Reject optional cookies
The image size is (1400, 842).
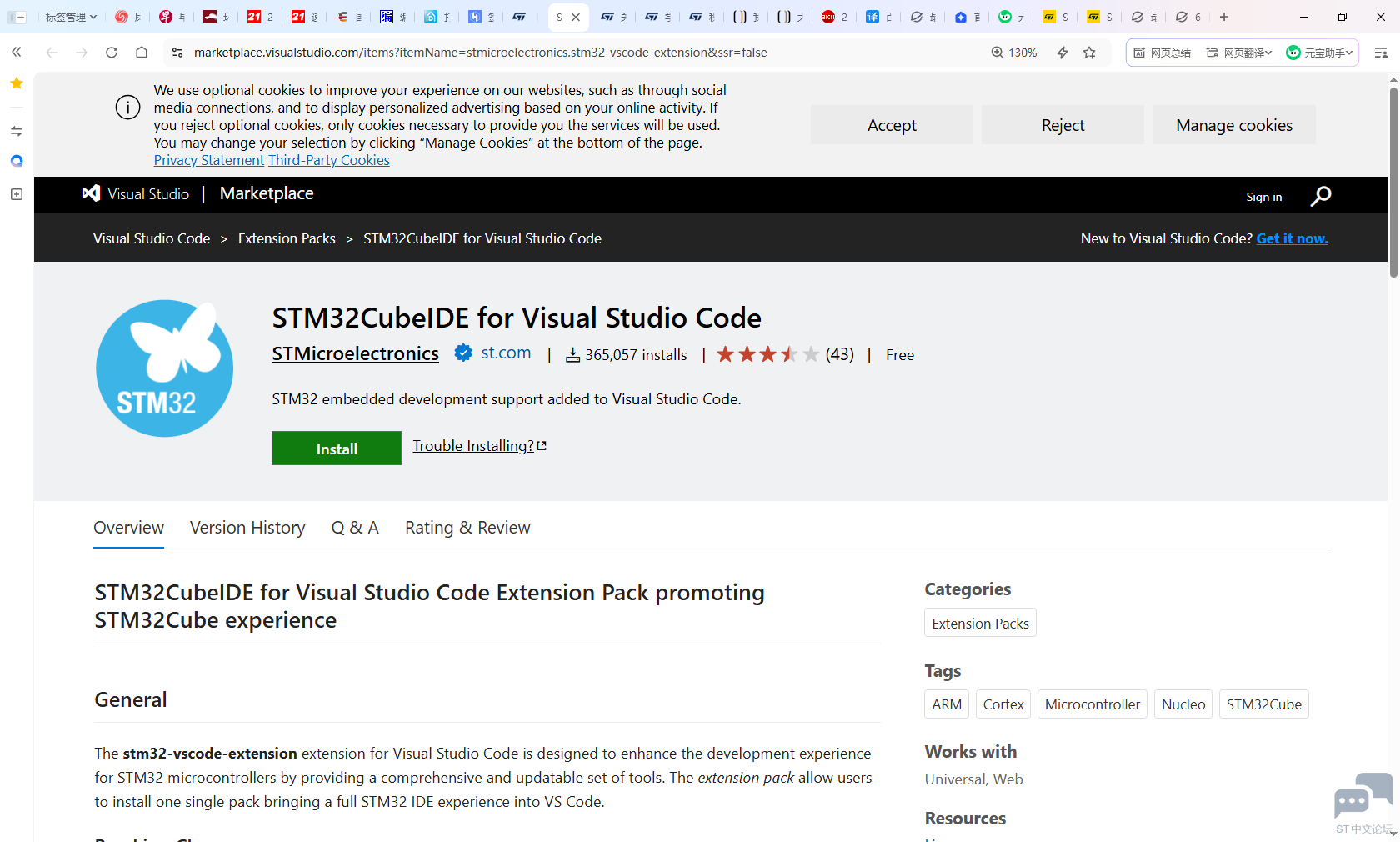coord(1062,125)
